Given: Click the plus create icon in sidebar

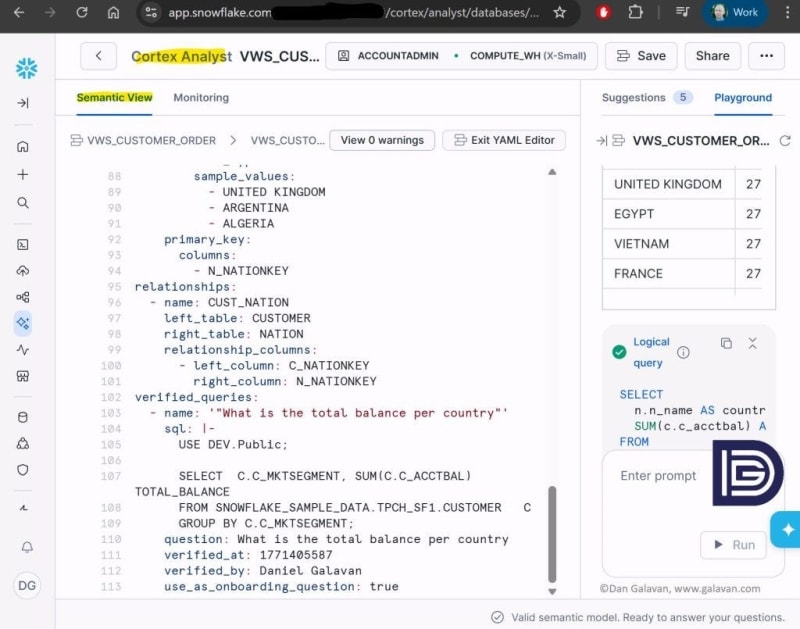Looking at the screenshot, I should point(22,175).
